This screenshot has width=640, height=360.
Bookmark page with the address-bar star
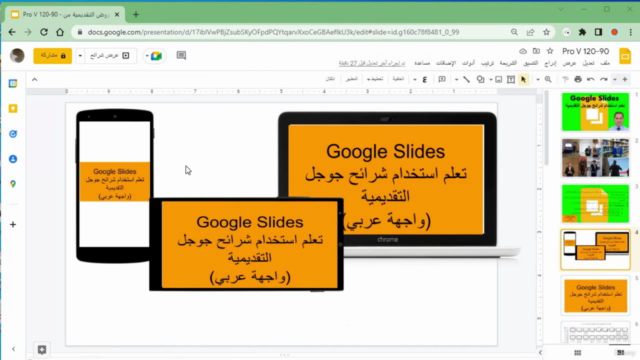click(x=546, y=32)
